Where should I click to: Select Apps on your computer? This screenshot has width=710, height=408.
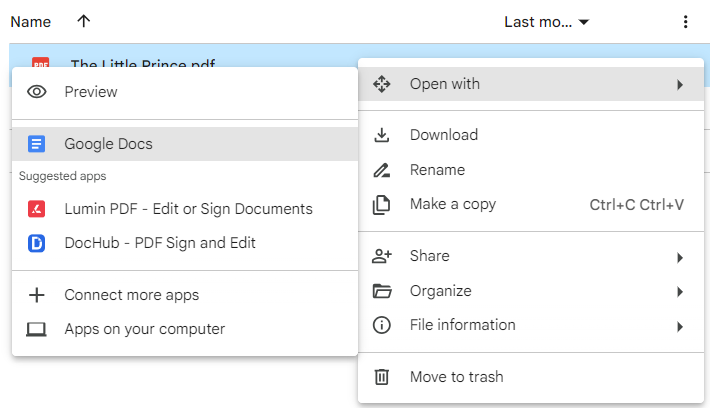tap(144, 329)
